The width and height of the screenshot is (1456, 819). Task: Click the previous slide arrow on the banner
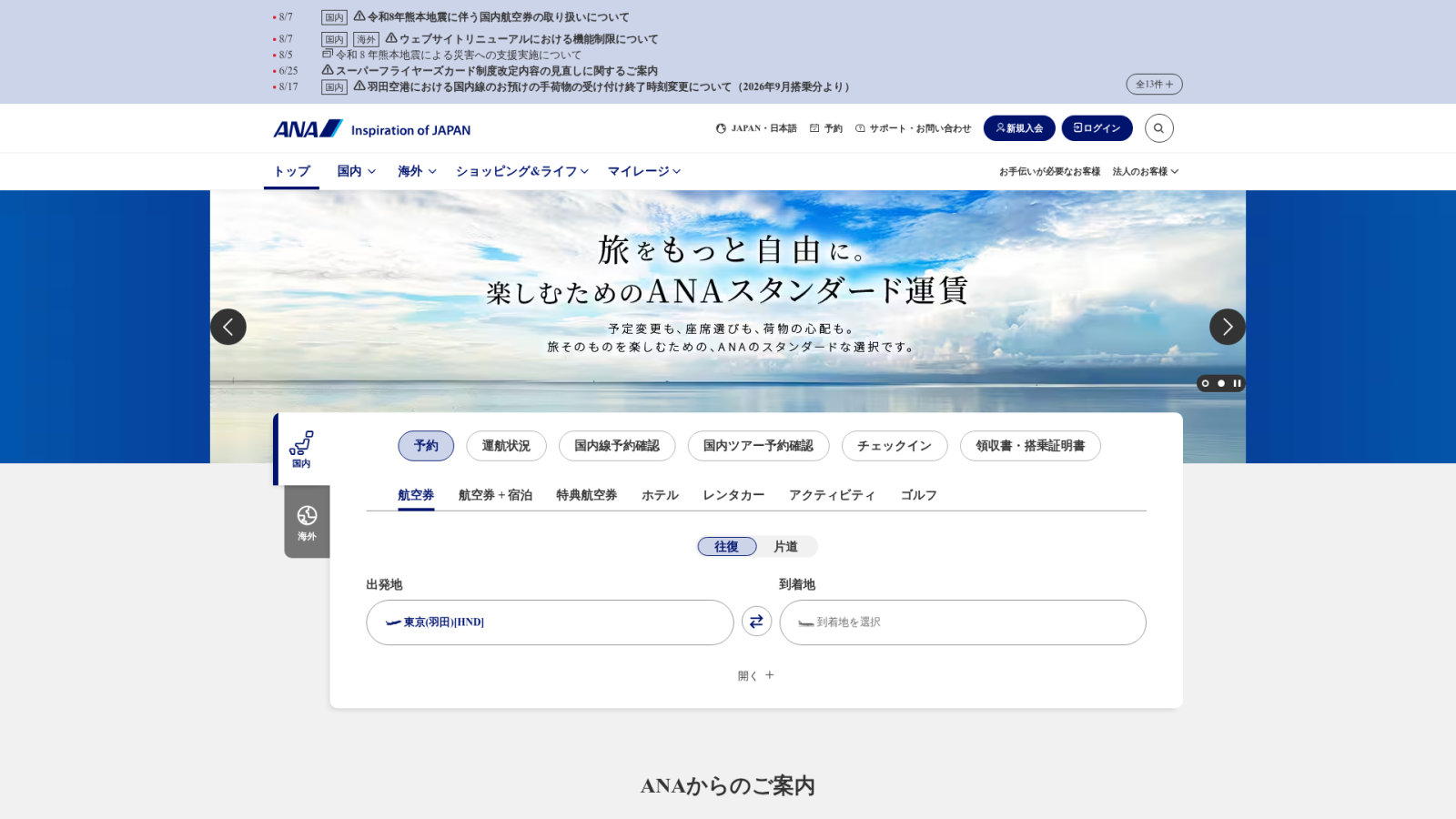point(228,327)
